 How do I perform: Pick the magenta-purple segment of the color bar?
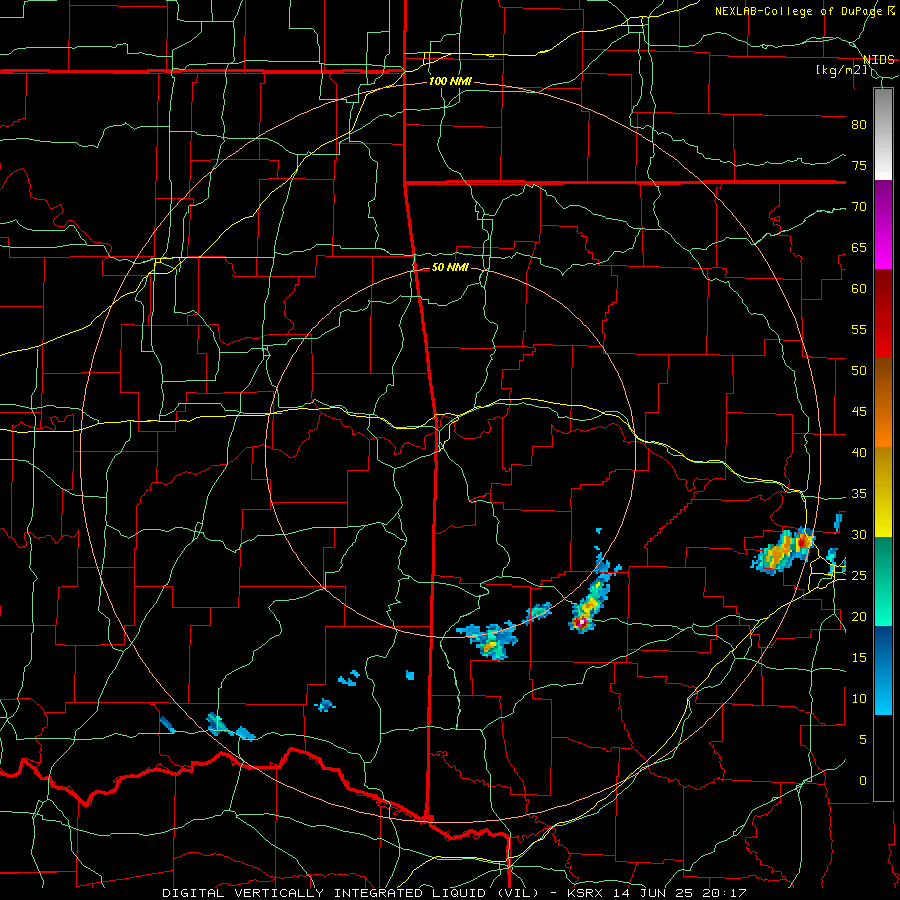pos(883,224)
